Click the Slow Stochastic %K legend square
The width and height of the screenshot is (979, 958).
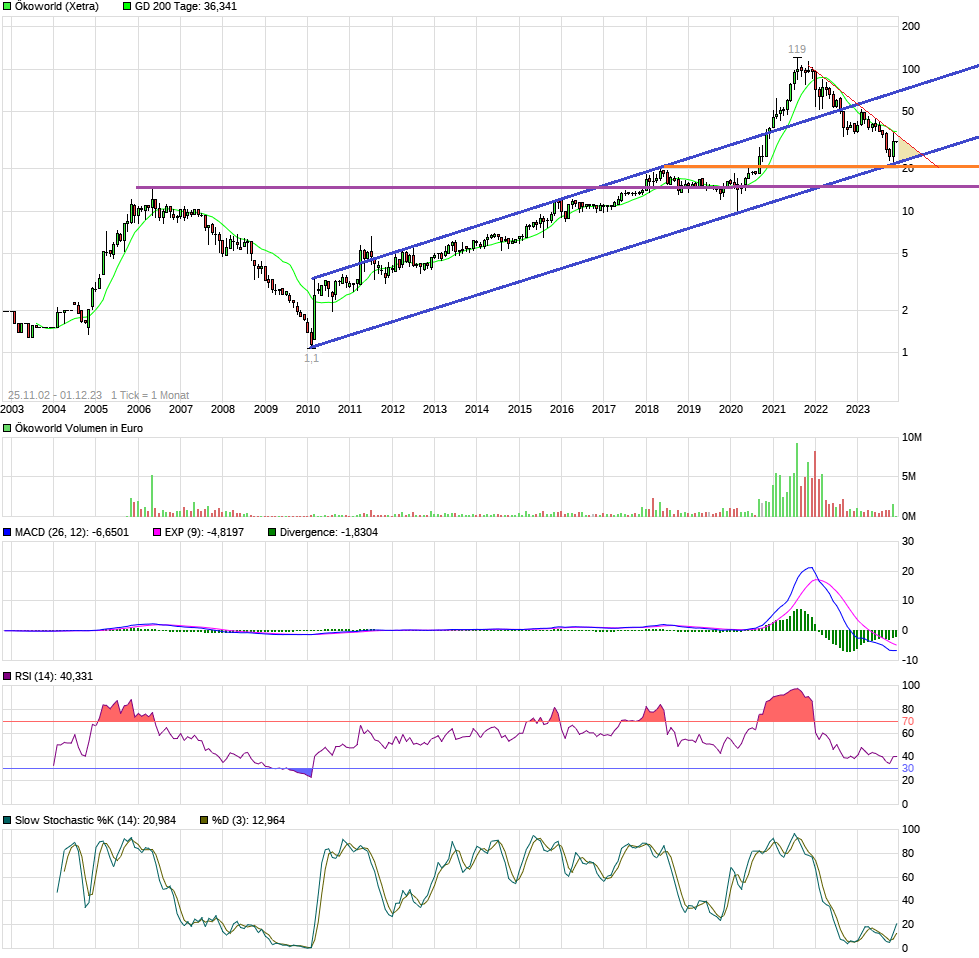tap(7, 820)
